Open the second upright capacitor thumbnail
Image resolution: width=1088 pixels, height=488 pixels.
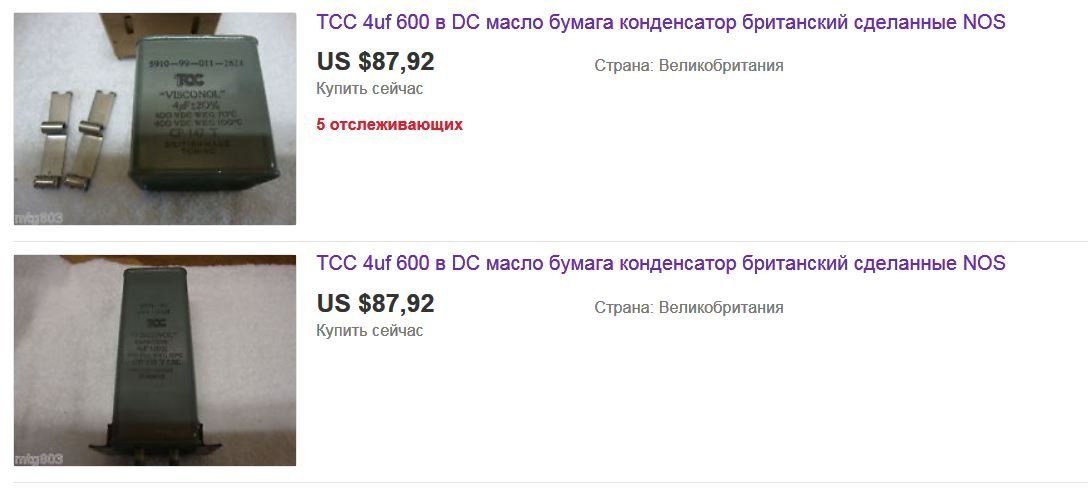[x=155, y=360]
